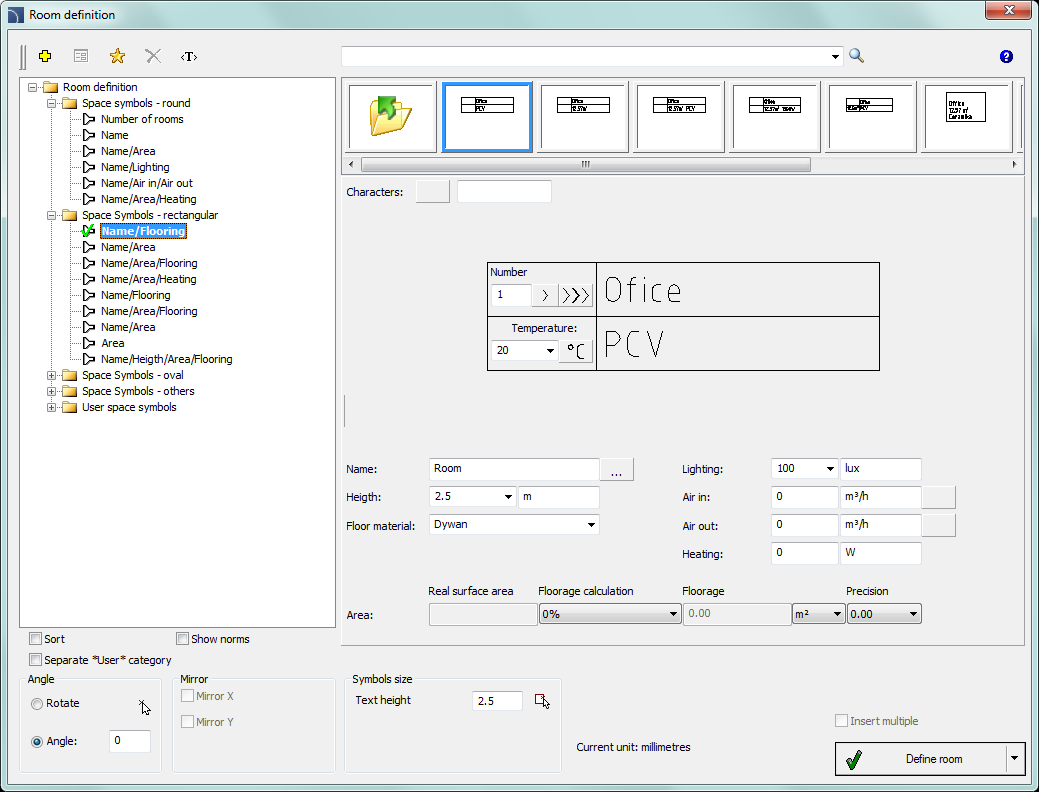
Task: Expand the Space Symbols - oval folder
Action: [x=53, y=375]
